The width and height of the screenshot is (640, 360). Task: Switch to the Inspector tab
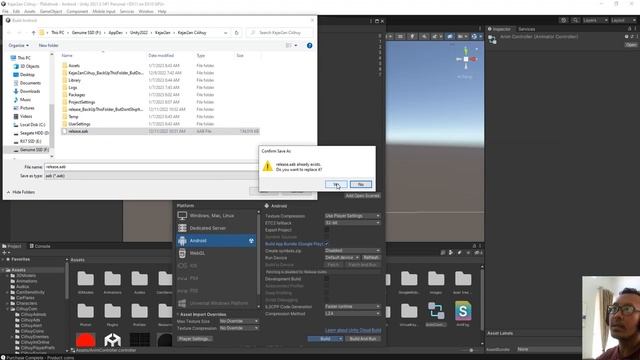(x=499, y=29)
